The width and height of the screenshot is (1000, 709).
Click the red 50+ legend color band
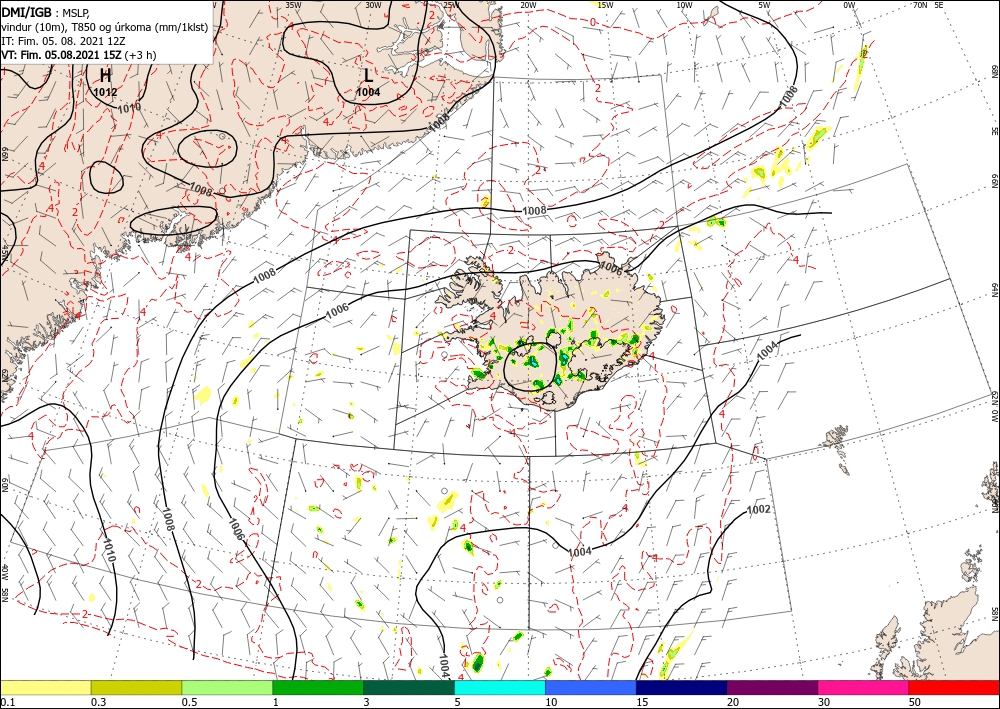[954, 687]
